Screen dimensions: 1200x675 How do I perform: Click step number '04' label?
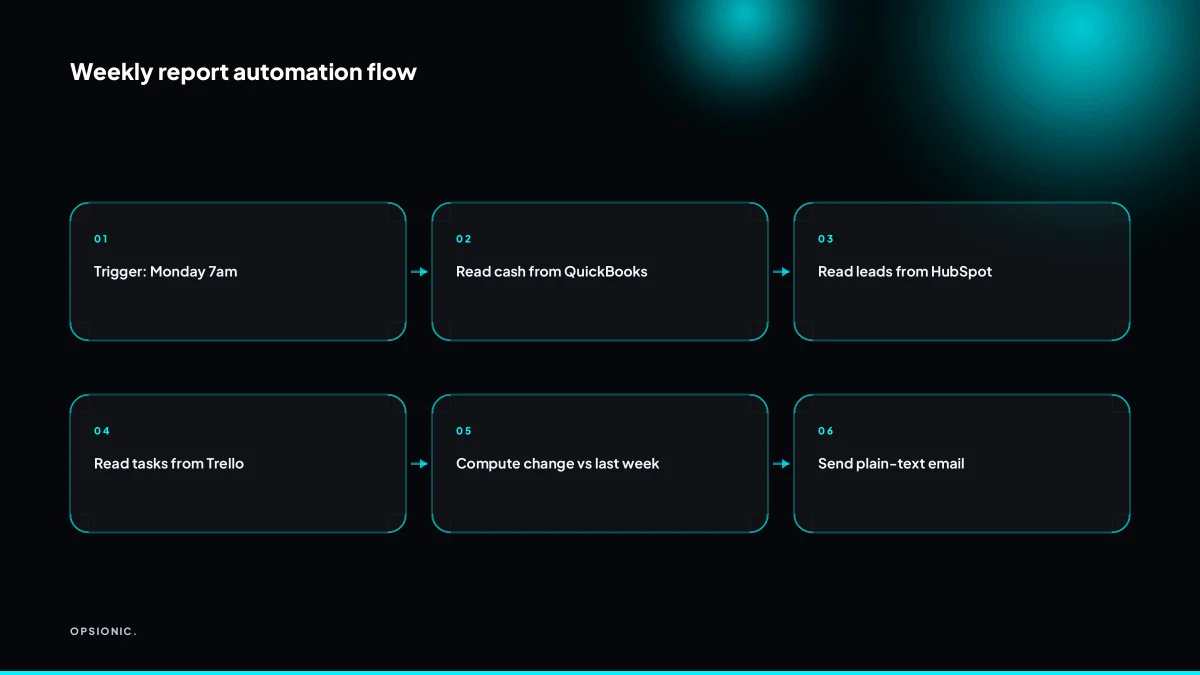point(102,431)
